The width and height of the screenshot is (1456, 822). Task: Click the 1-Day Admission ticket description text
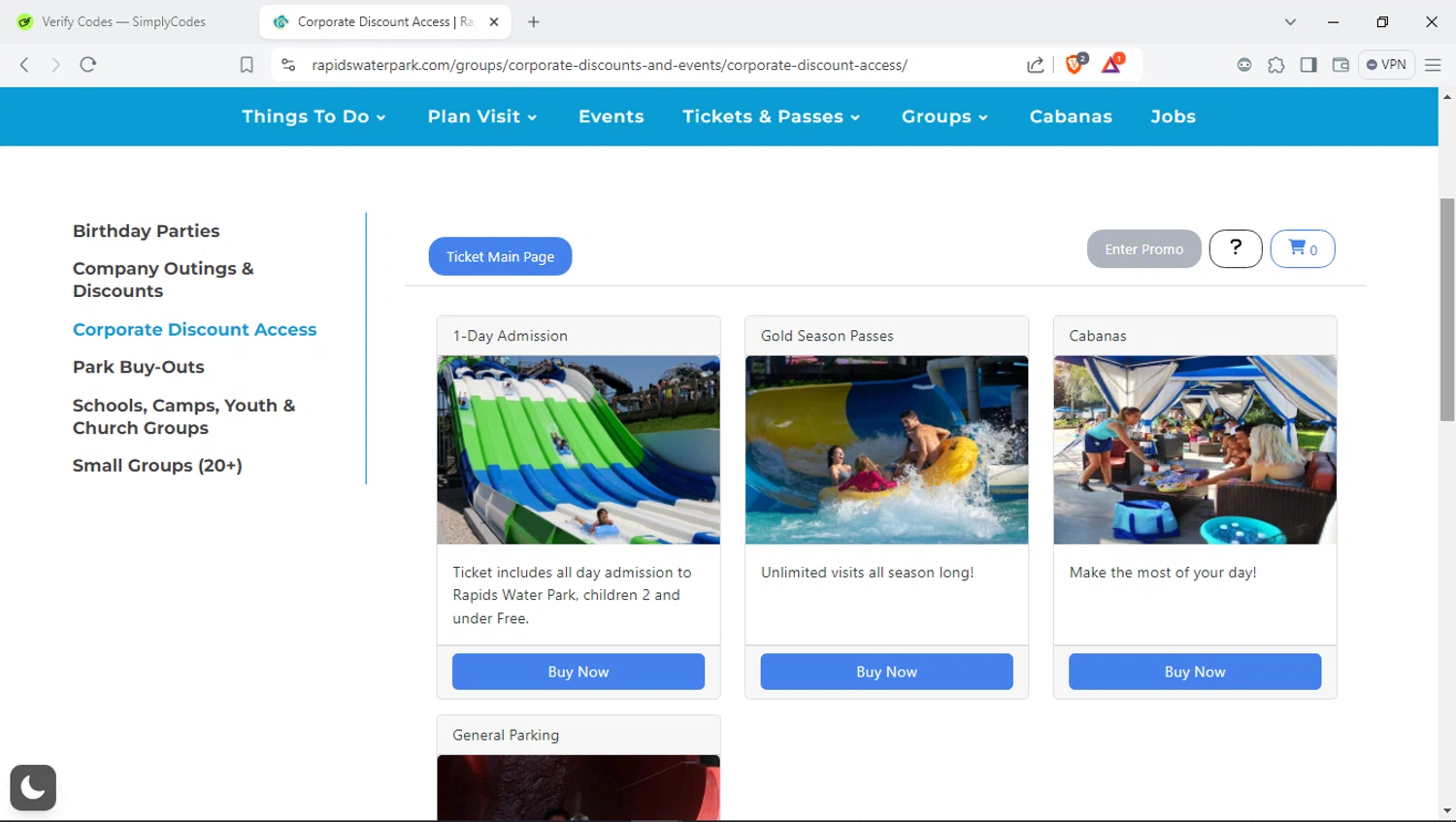572,595
